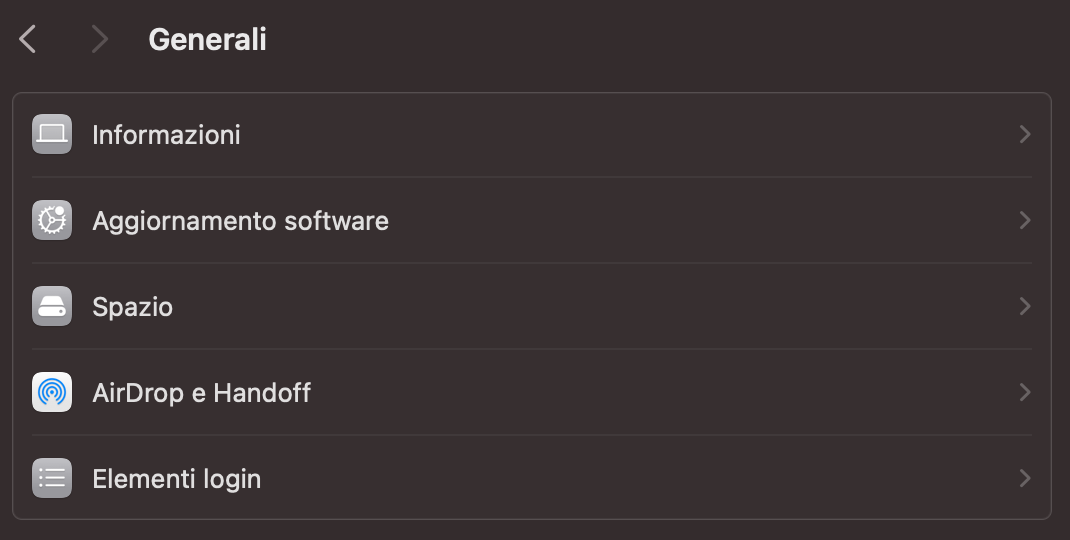Click the disk drive icon for Spazio
Screen dimensions: 1070x540
(x=52, y=306)
